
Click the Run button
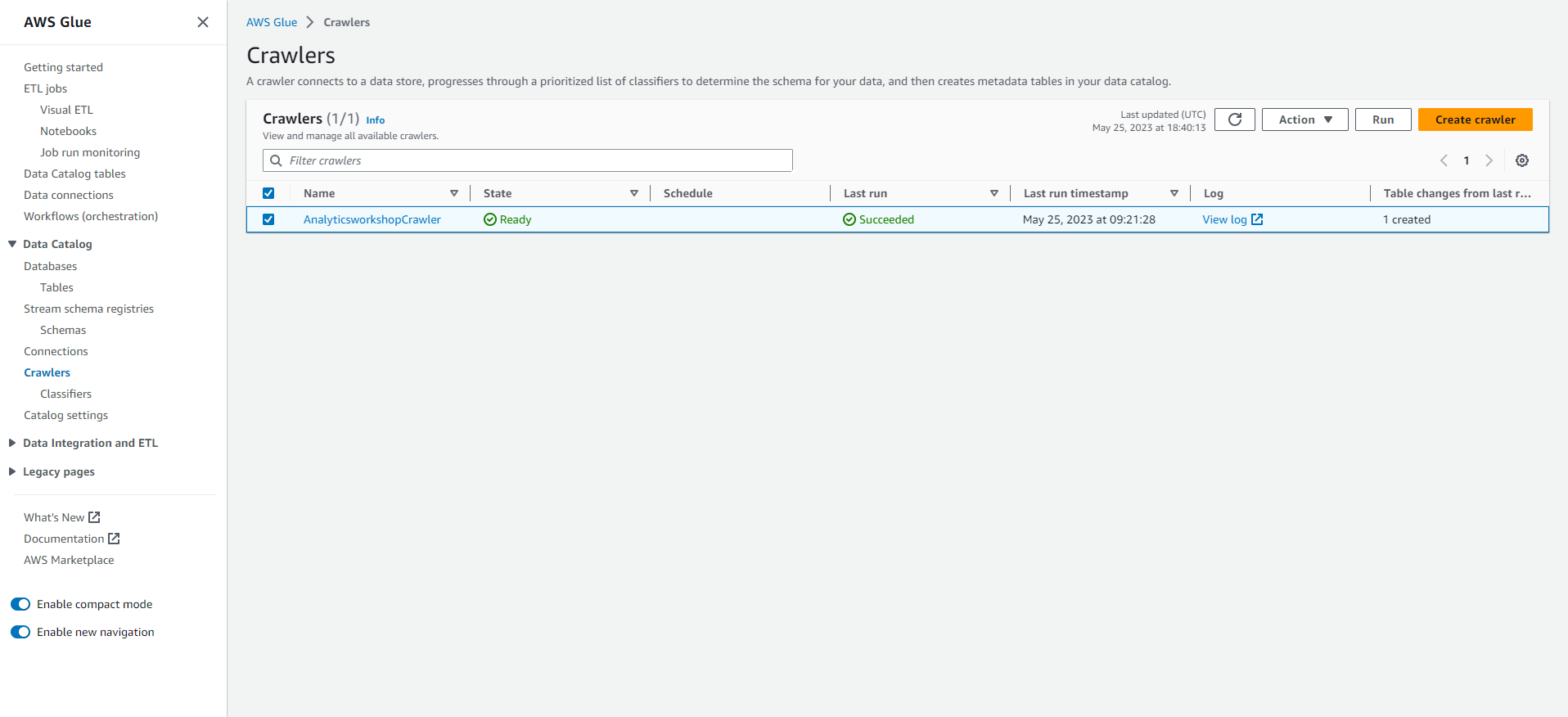point(1383,120)
